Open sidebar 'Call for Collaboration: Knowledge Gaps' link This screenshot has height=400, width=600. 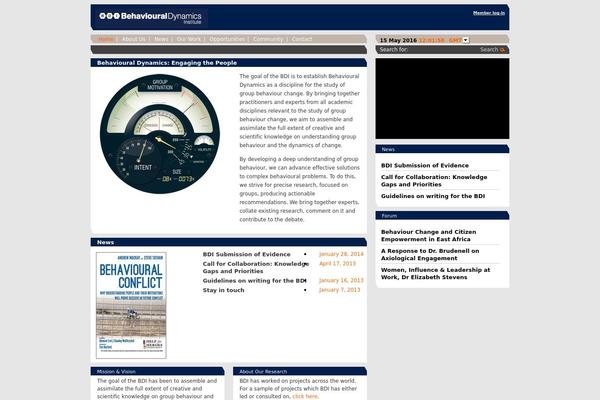[434, 181]
